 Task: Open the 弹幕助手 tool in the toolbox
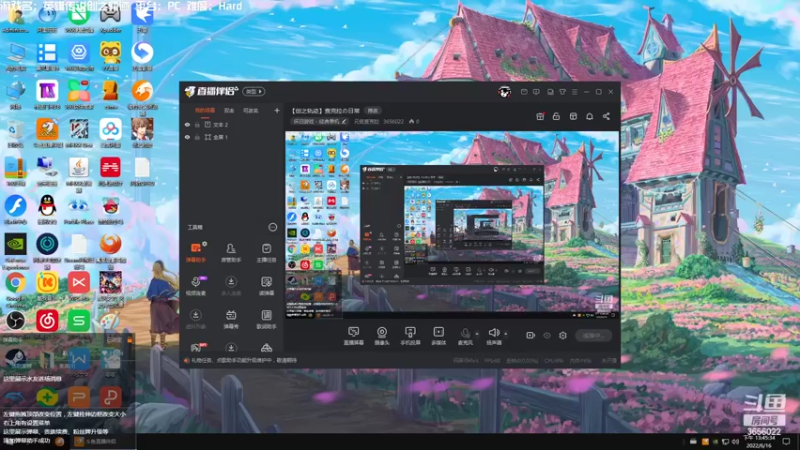pyautogui.click(x=196, y=252)
